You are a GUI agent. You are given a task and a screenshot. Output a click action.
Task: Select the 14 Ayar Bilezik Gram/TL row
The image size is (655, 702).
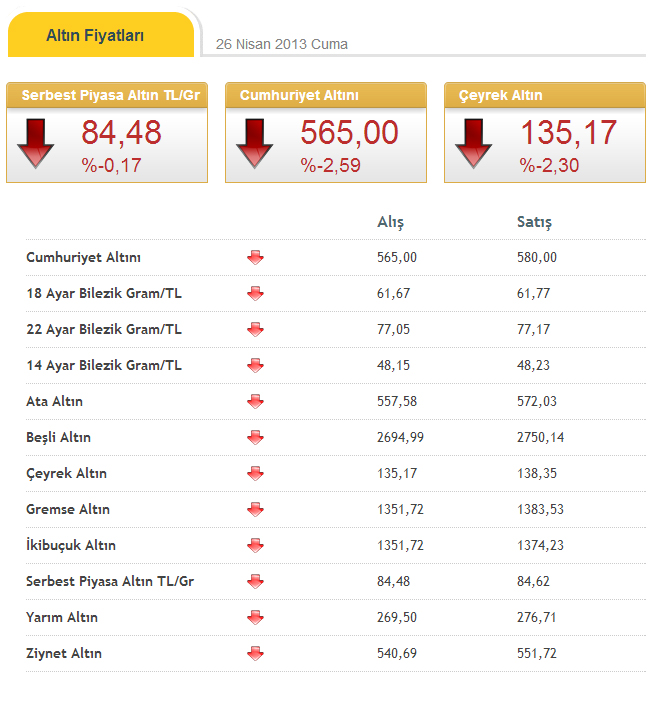(104, 366)
